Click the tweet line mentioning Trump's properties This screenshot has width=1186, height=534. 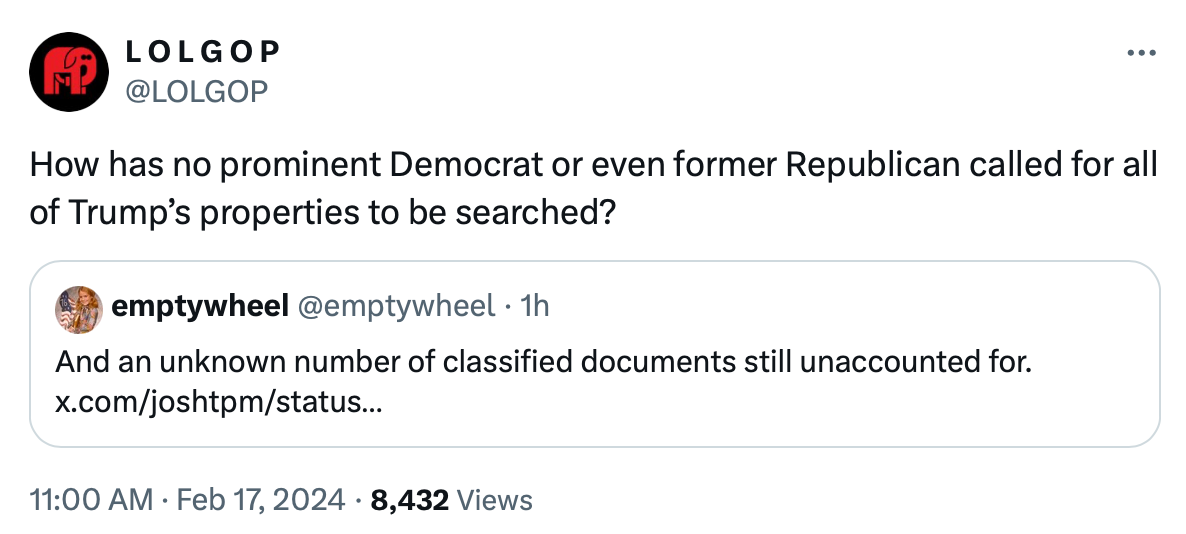[x=321, y=214]
